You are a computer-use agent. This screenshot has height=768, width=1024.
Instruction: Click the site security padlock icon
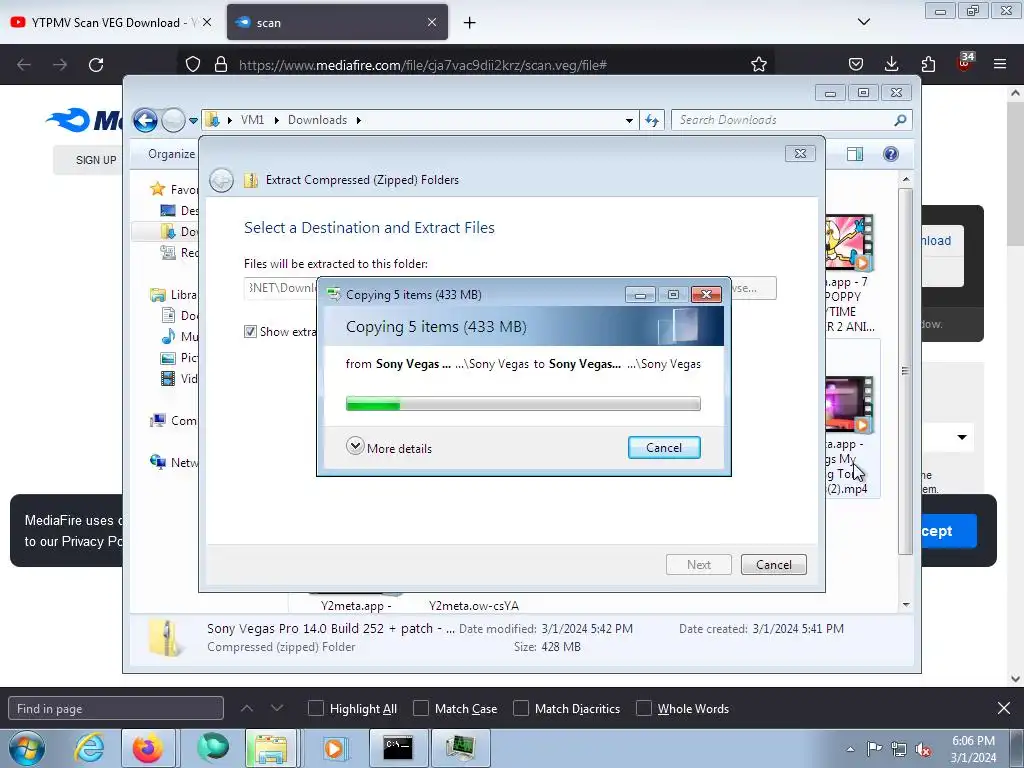pyautogui.click(x=221, y=65)
